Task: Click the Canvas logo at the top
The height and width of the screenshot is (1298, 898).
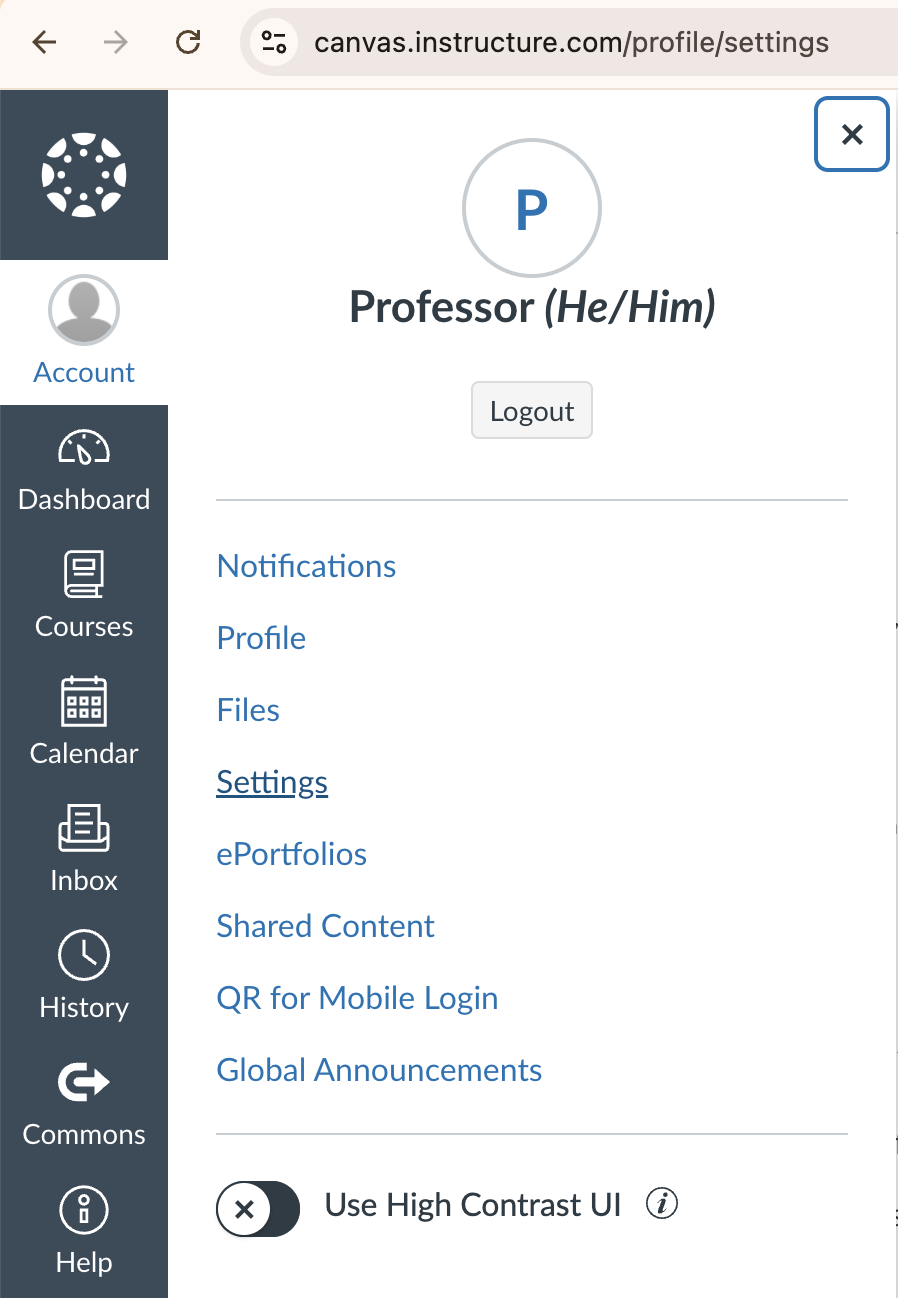Action: click(84, 174)
